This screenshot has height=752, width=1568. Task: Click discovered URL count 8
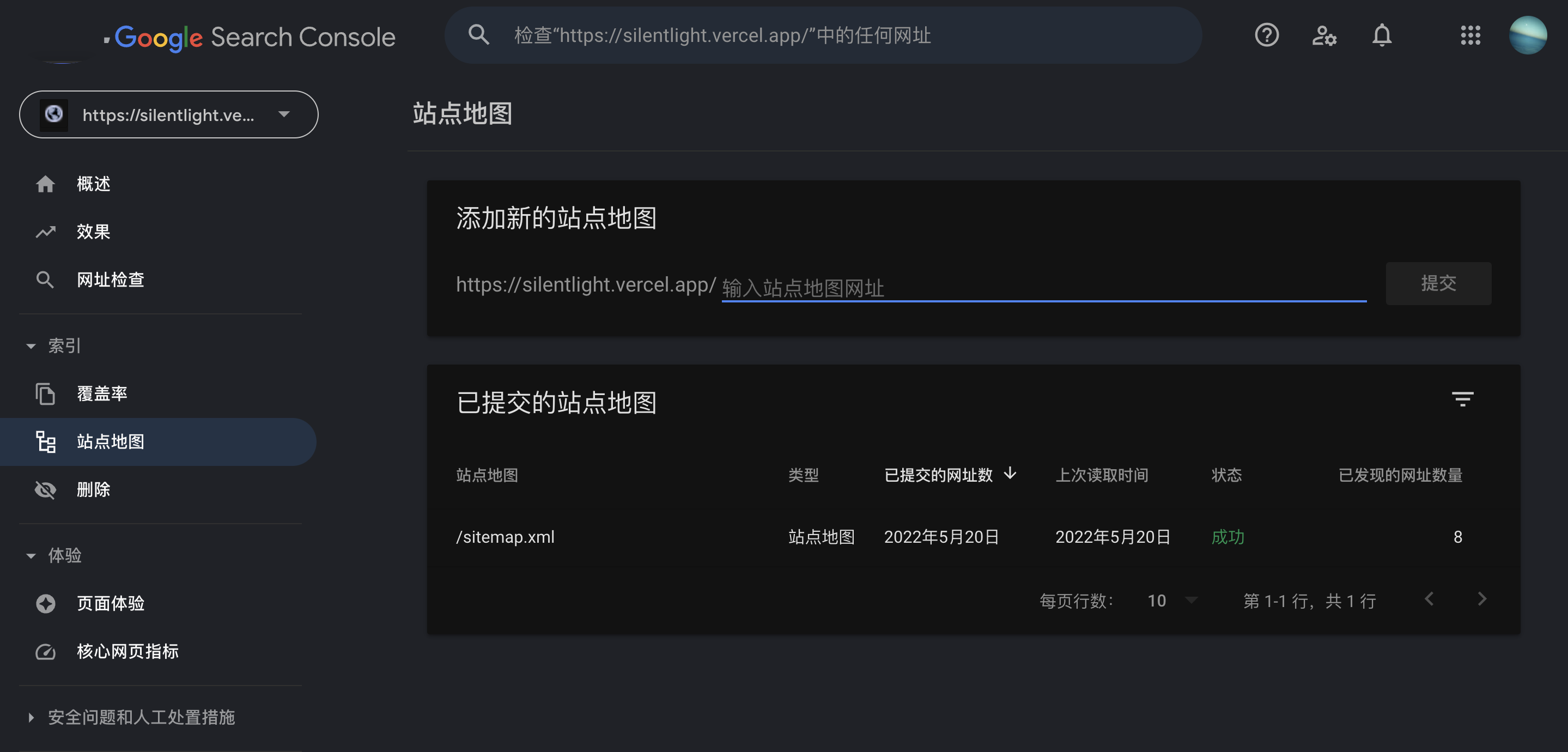point(1457,537)
